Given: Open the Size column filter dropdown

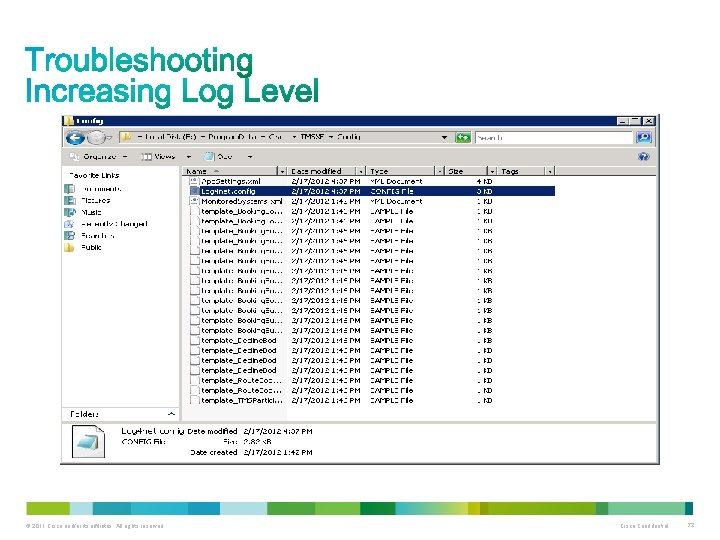Looking at the screenshot, I should (492, 171).
